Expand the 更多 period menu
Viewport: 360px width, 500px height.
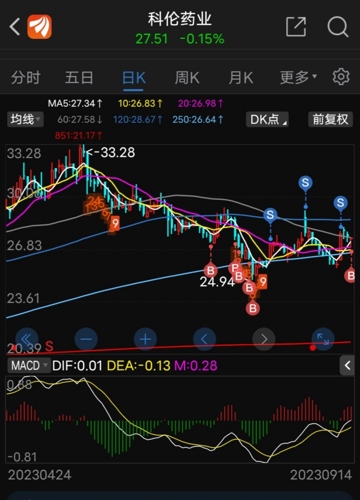(x=298, y=78)
